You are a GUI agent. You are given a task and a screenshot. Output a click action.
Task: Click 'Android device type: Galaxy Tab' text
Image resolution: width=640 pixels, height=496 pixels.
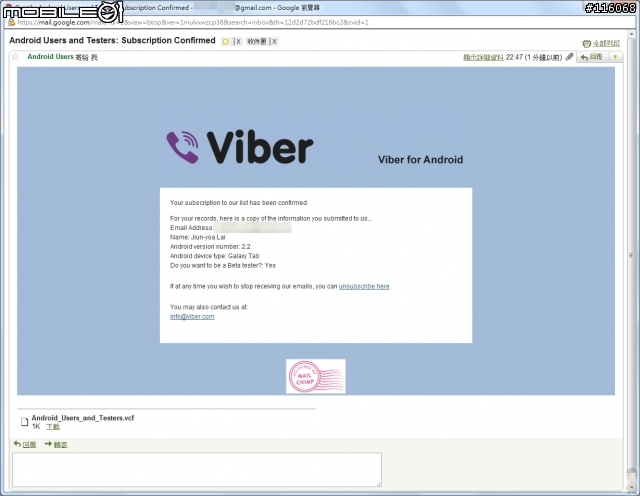pyautogui.click(x=215, y=256)
